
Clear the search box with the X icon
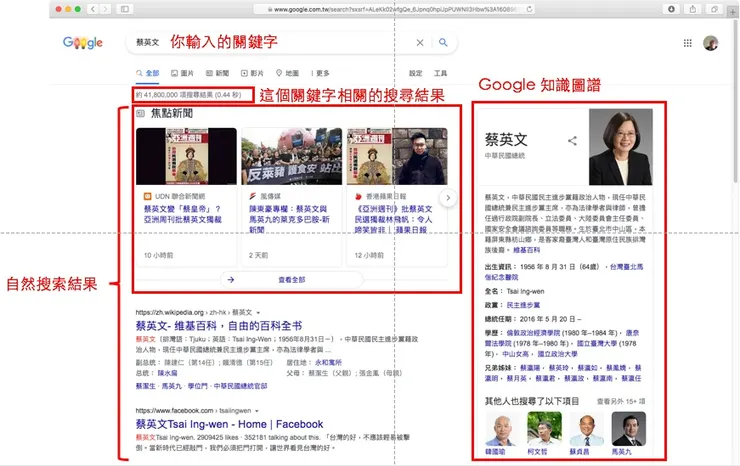(x=420, y=42)
